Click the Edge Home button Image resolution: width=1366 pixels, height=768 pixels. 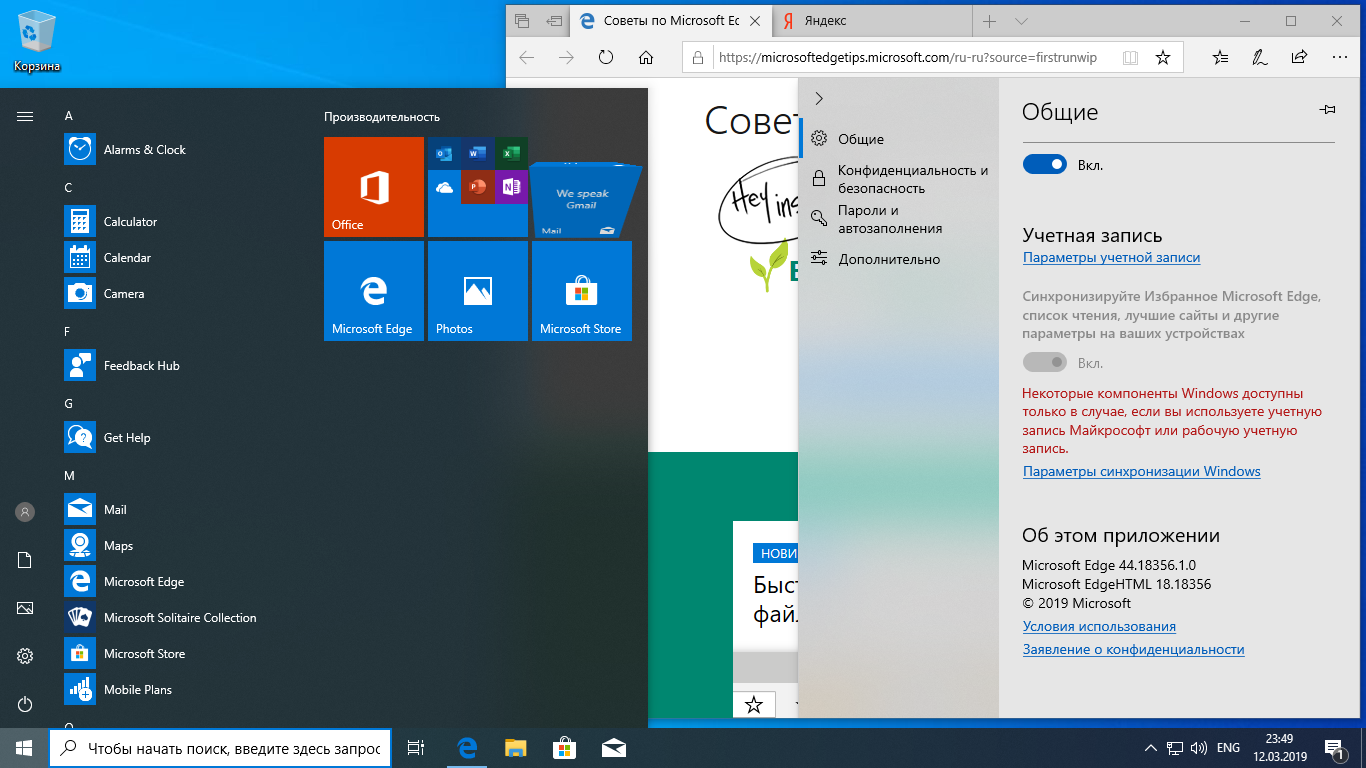(x=646, y=57)
